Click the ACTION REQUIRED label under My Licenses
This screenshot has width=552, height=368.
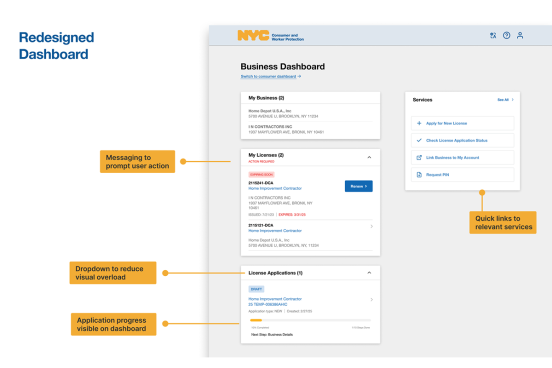pos(261,162)
